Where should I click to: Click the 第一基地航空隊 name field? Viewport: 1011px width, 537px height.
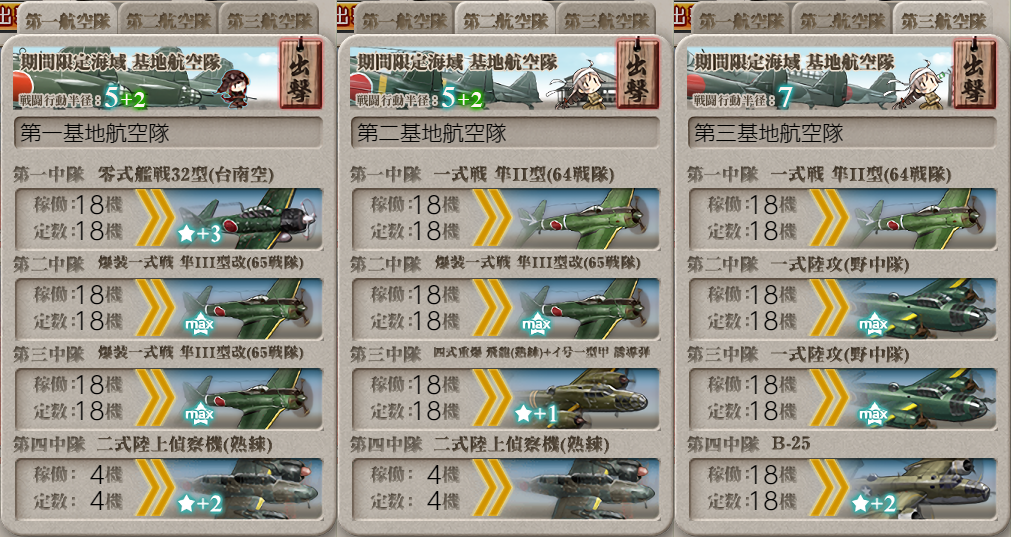tap(168, 133)
